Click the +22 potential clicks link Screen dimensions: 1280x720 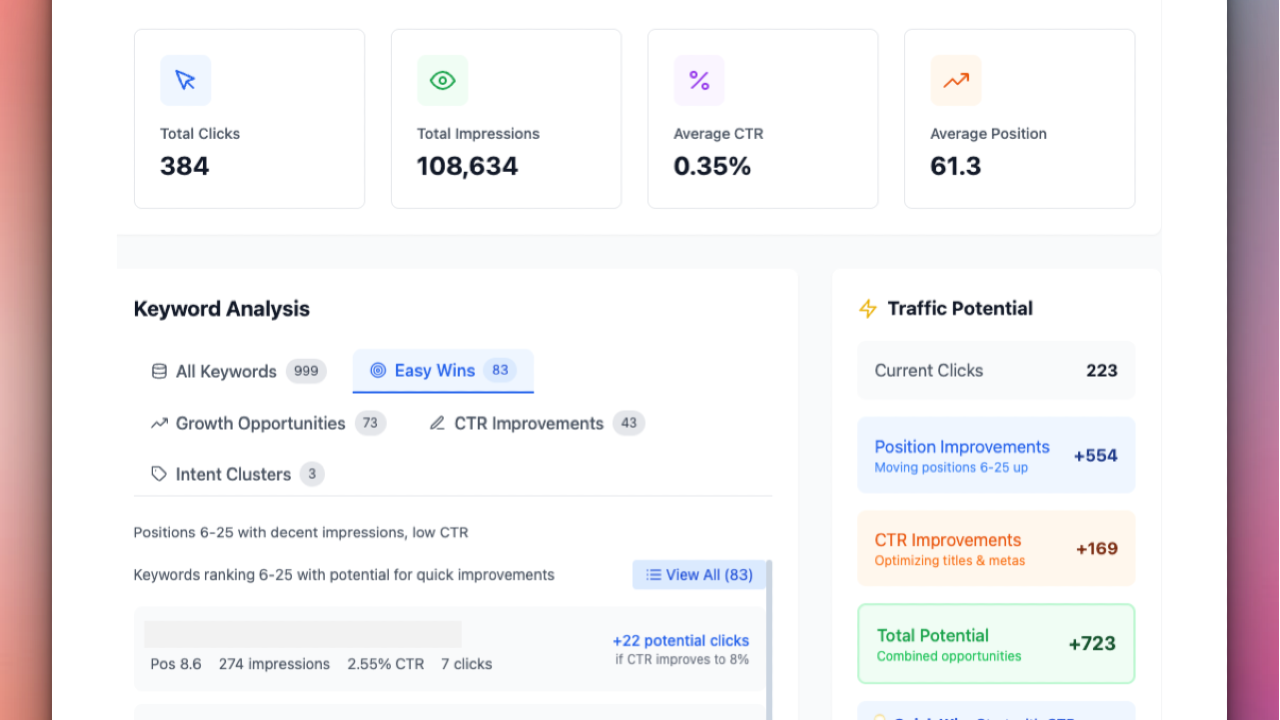[x=680, y=641]
